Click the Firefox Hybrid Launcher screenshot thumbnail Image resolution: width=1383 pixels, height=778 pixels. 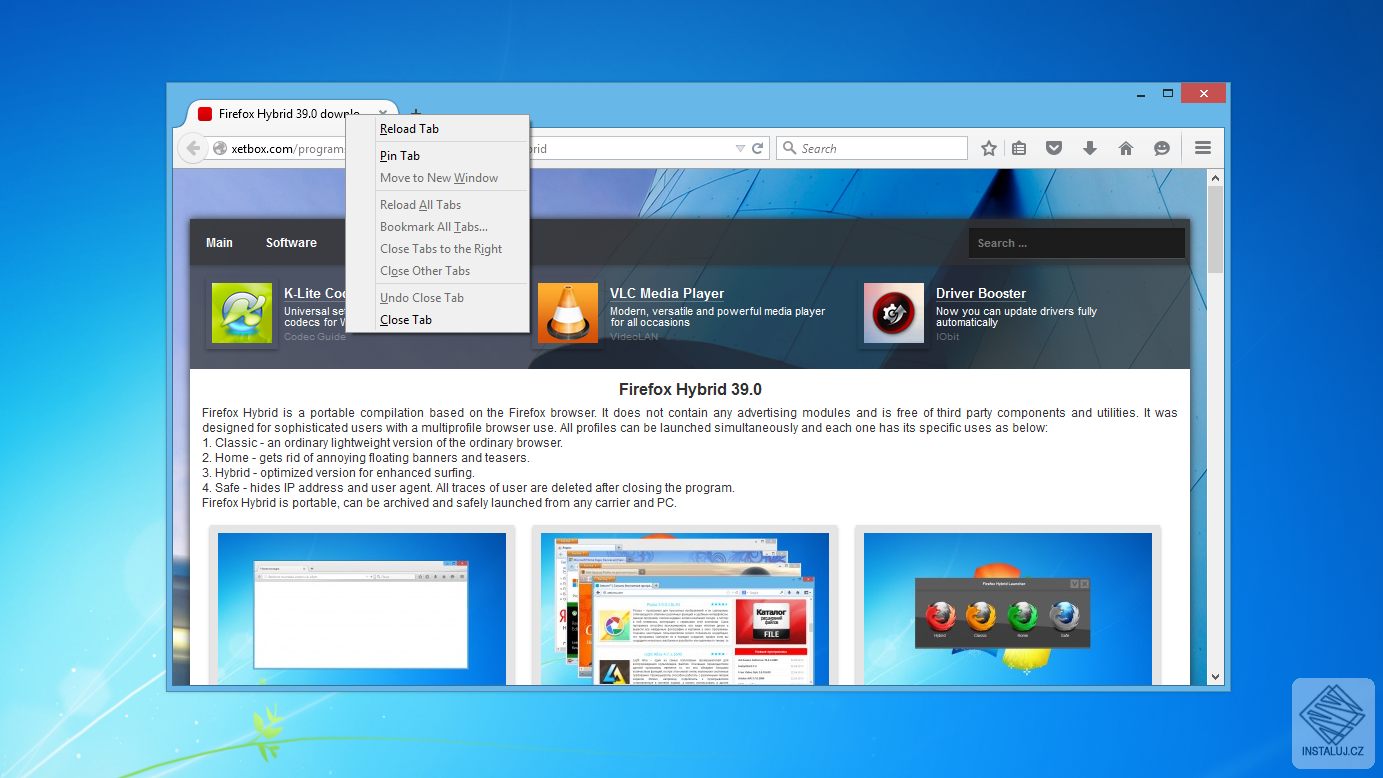coord(1007,608)
